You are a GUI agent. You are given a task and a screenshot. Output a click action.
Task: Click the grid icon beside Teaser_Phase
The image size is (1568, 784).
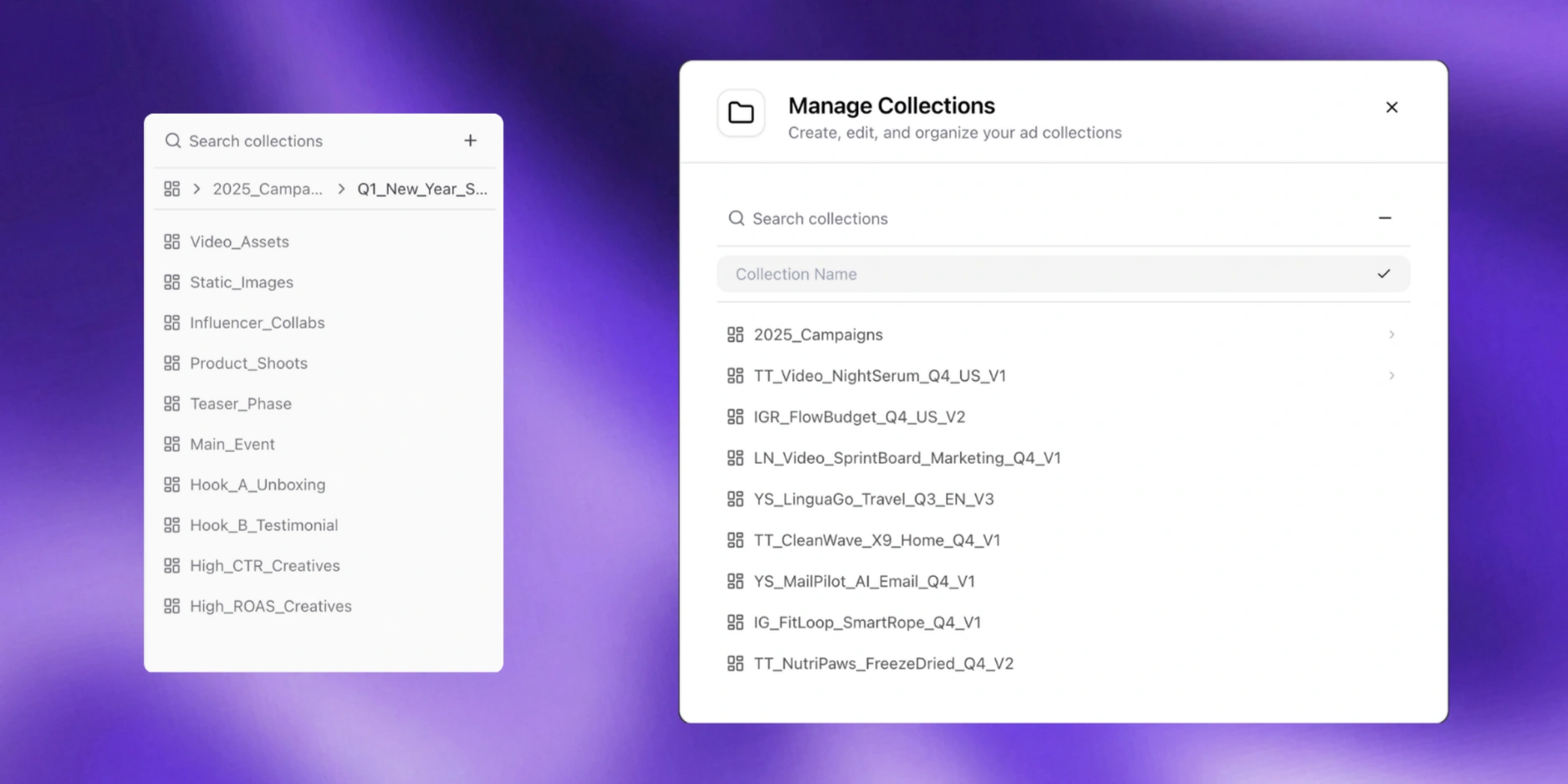(171, 404)
